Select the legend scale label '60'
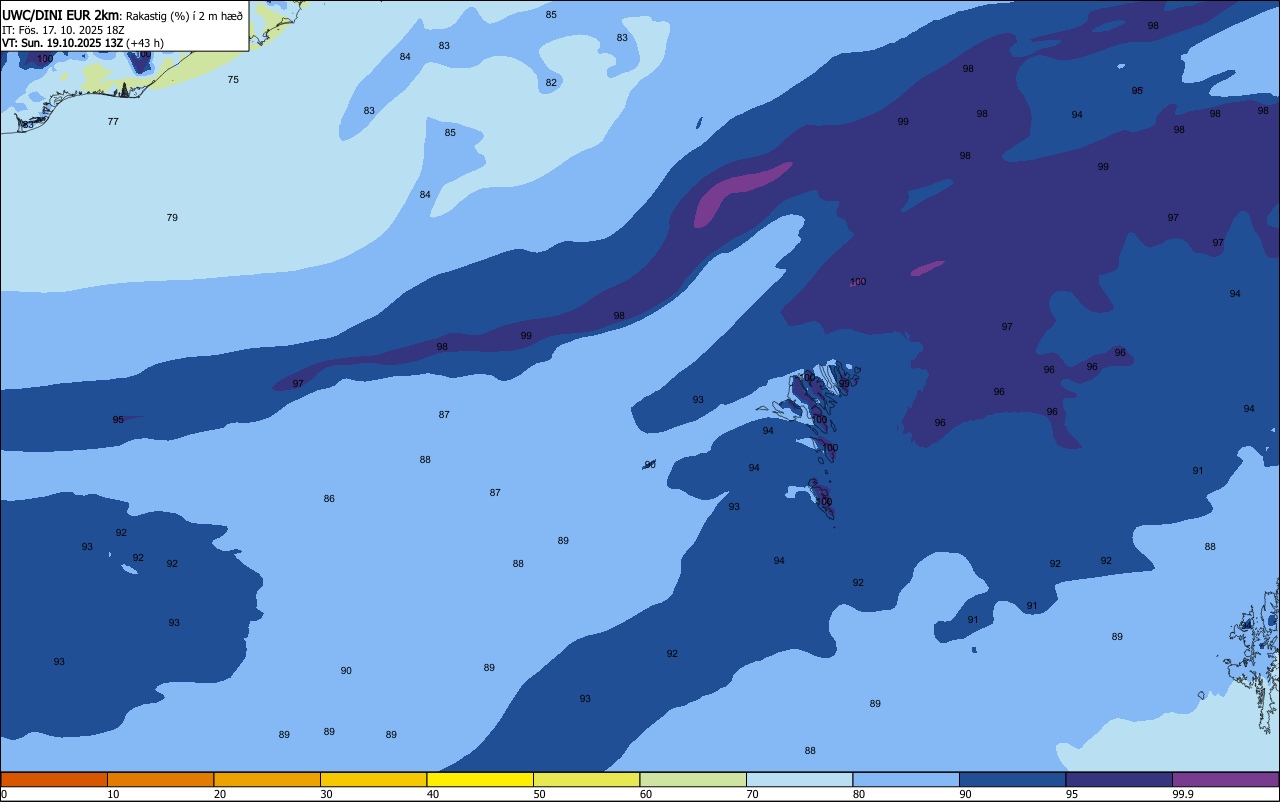The width and height of the screenshot is (1280, 802). (646, 794)
